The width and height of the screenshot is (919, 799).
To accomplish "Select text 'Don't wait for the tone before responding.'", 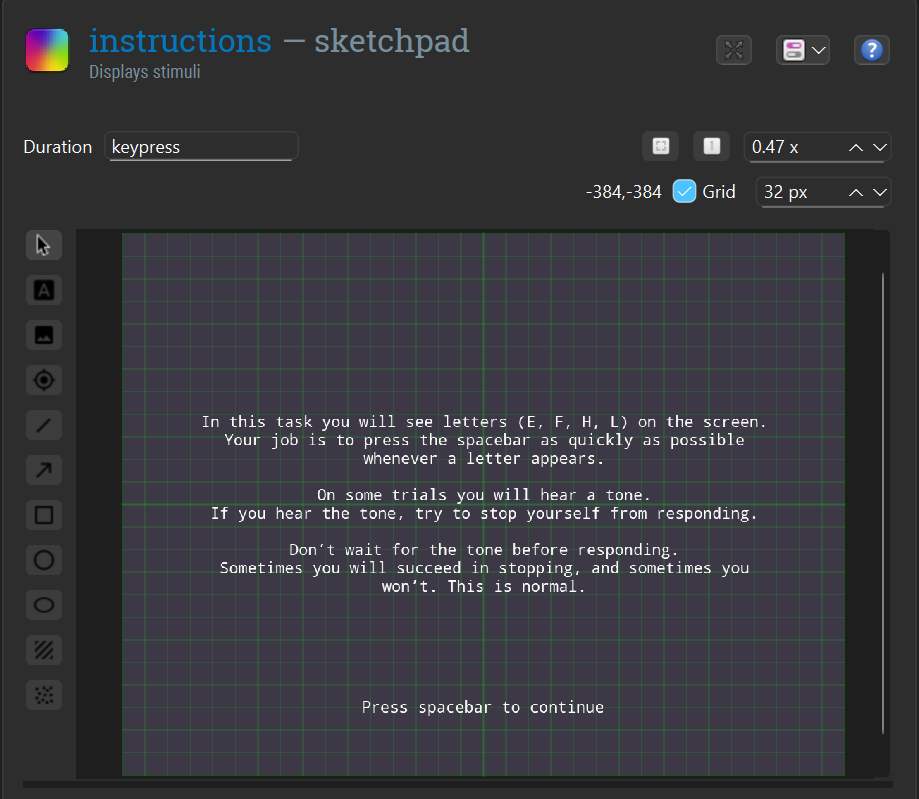I will tap(484, 550).
